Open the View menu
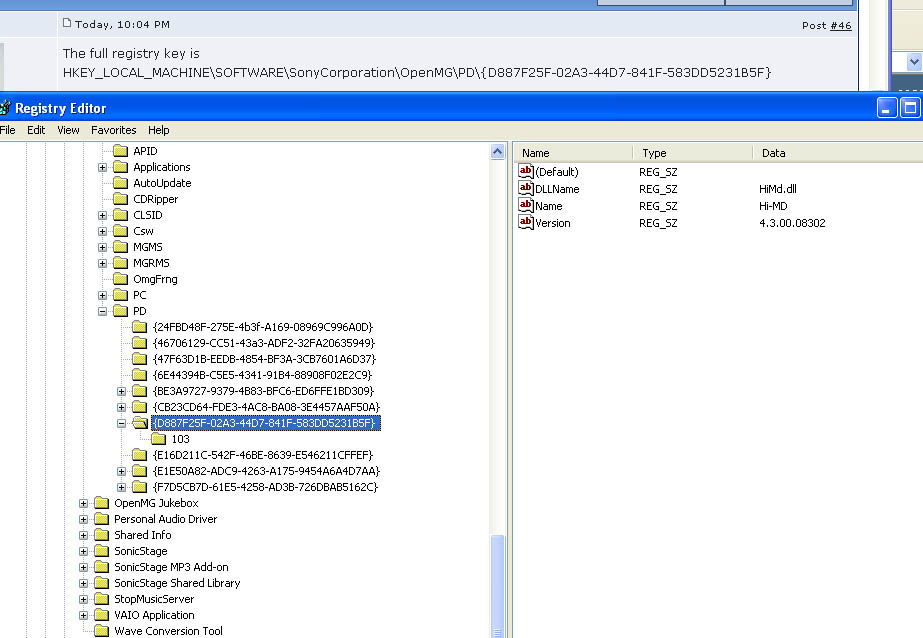 click(x=68, y=130)
